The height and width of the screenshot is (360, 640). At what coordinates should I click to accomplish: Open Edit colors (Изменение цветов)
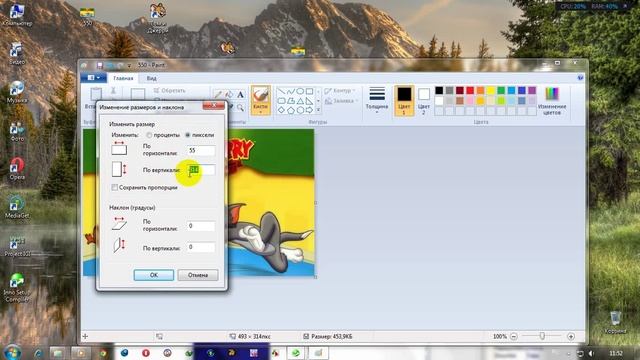point(552,101)
